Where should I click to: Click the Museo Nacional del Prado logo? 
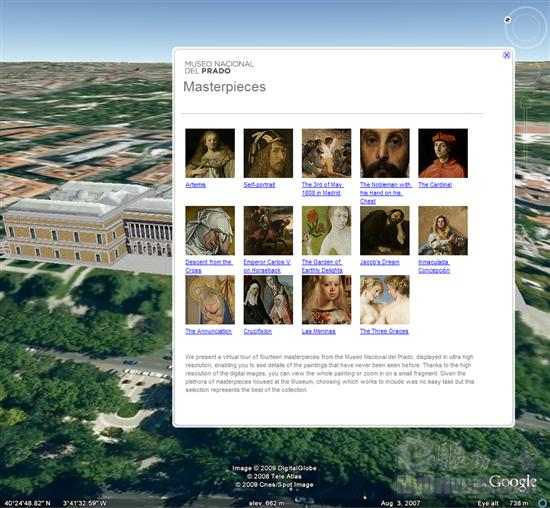(219, 67)
